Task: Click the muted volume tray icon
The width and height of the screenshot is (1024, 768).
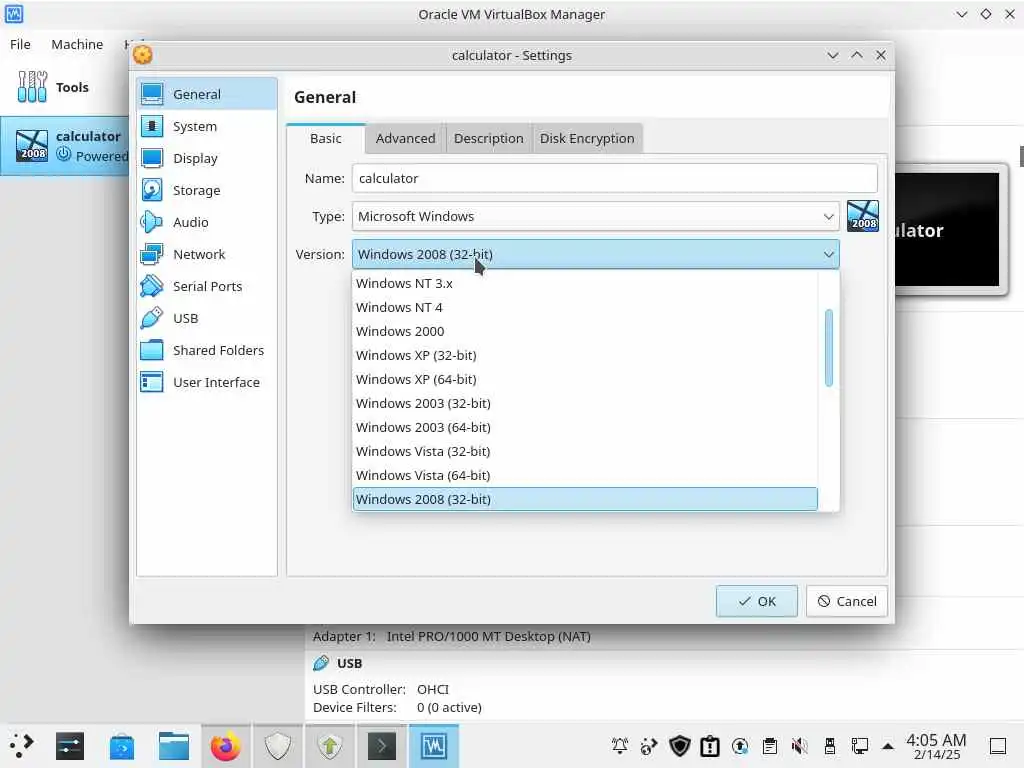Action: (799, 746)
